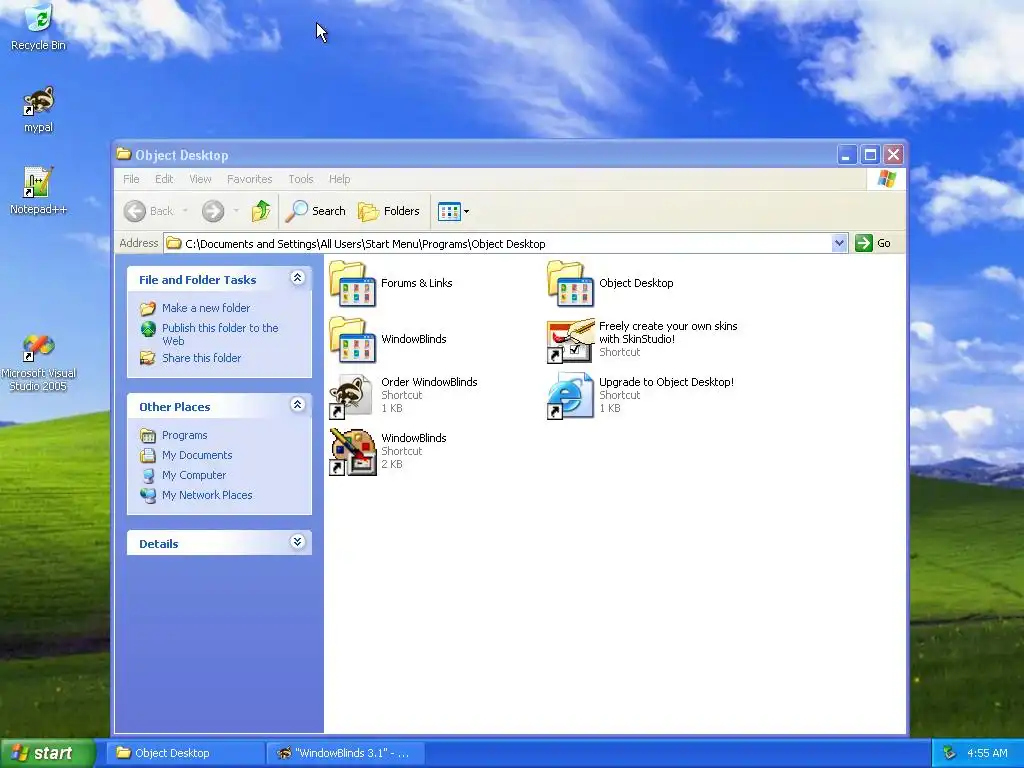Click Publish this folder to the Web
Viewport: 1024px width, 768px height.
[x=220, y=334]
